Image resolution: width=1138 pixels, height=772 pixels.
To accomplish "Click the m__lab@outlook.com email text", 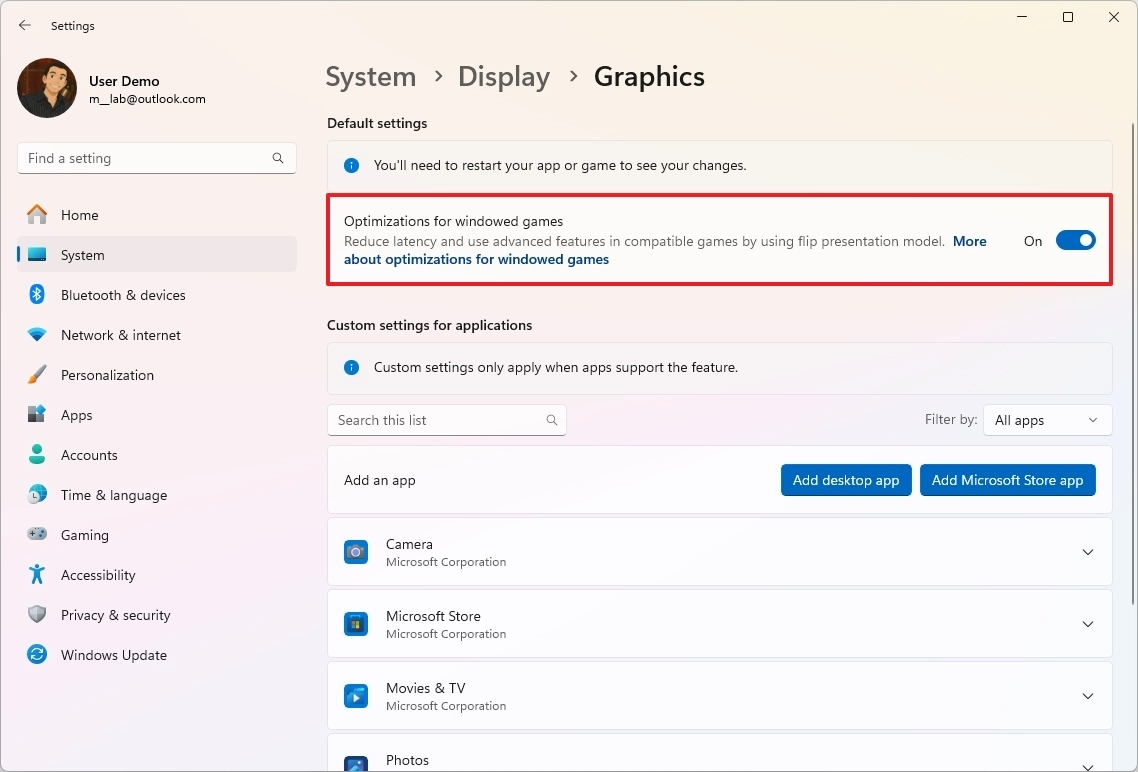I will 147,99.
